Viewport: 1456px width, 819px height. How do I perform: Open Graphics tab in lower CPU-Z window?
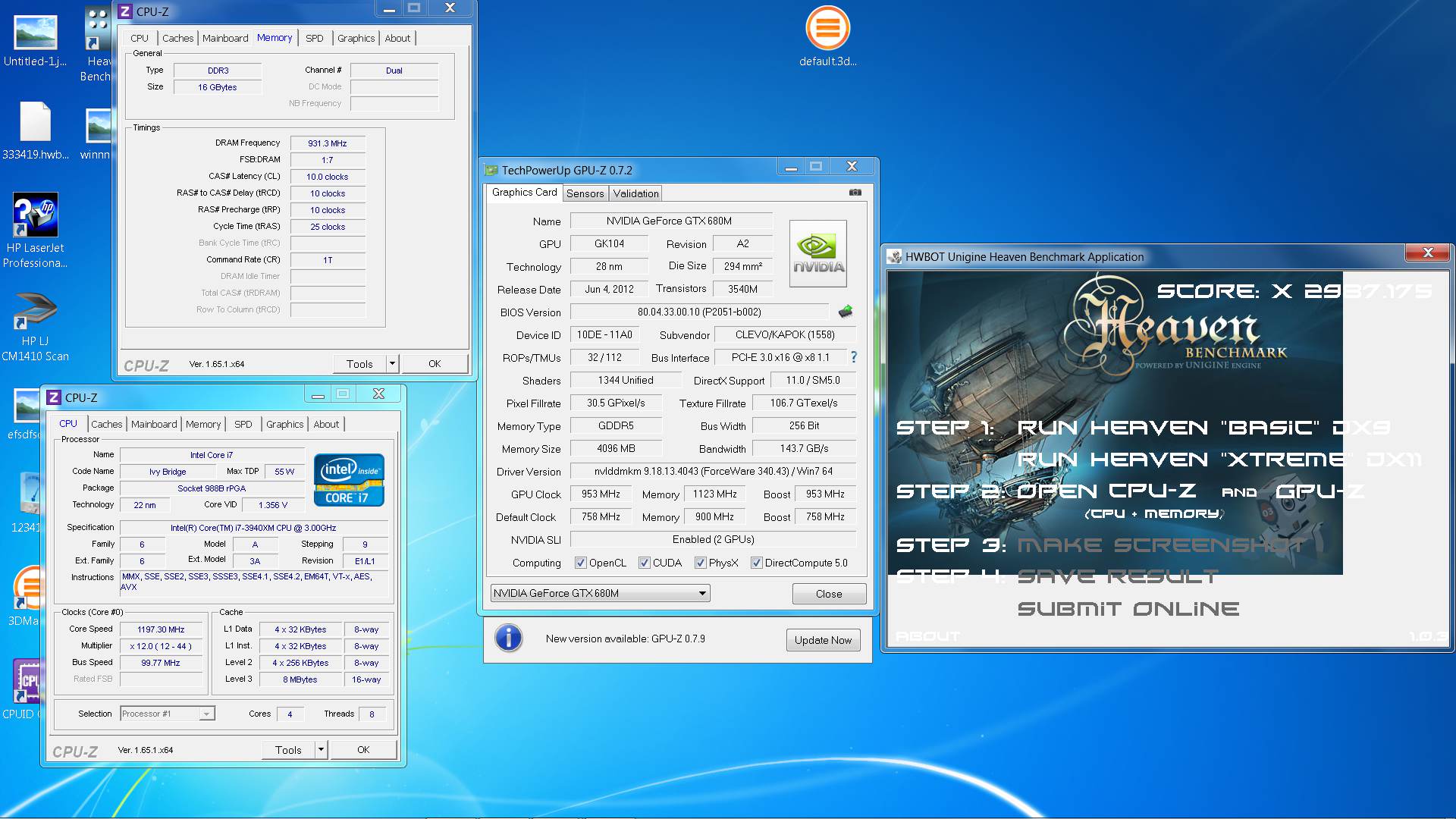click(x=284, y=424)
